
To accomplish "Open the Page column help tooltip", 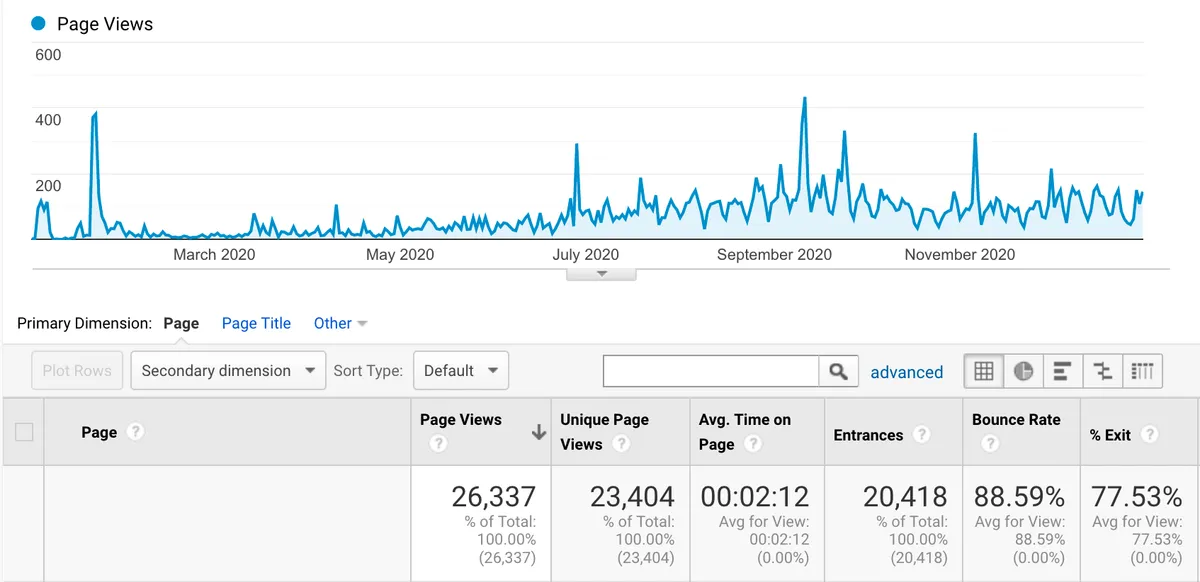I will [134, 432].
